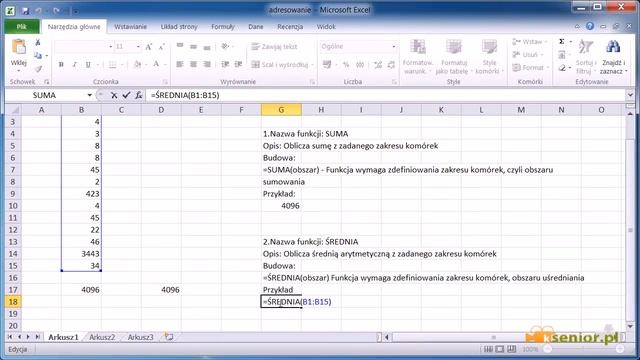The height and width of the screenshot is (360, 640).
Task: Switch to Recenzja tab
Action: point(290,27)
